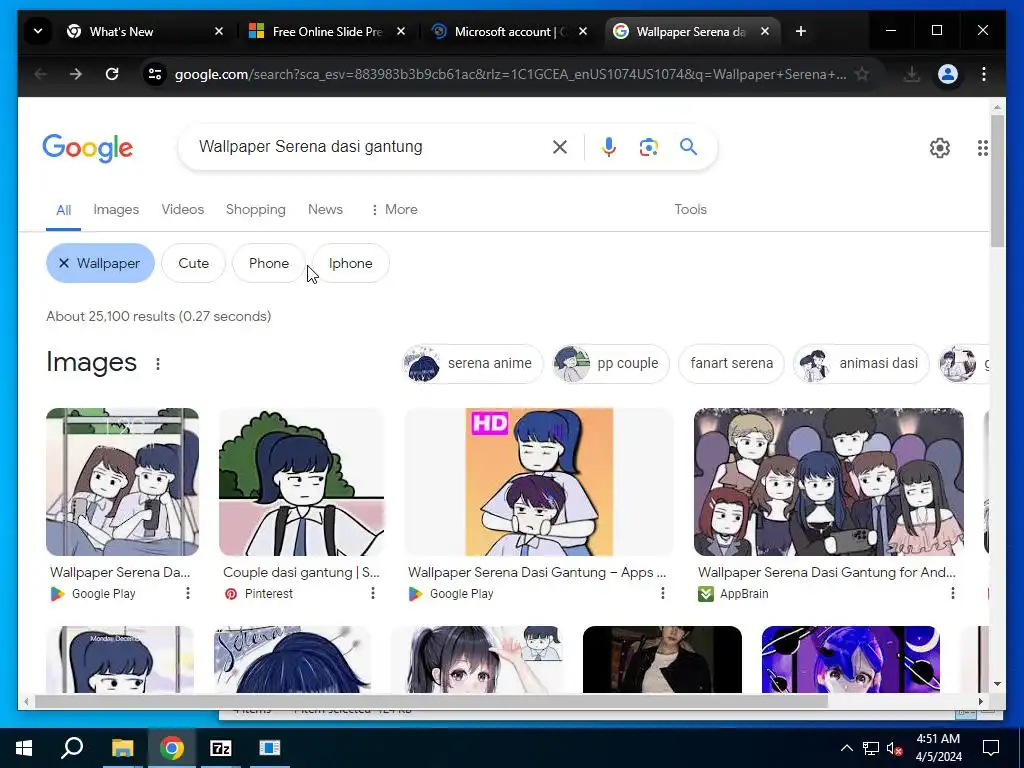Screen dimensions: 1024x768
Task: Apply the Phone filter chip
Action: [x=268, y=263]
